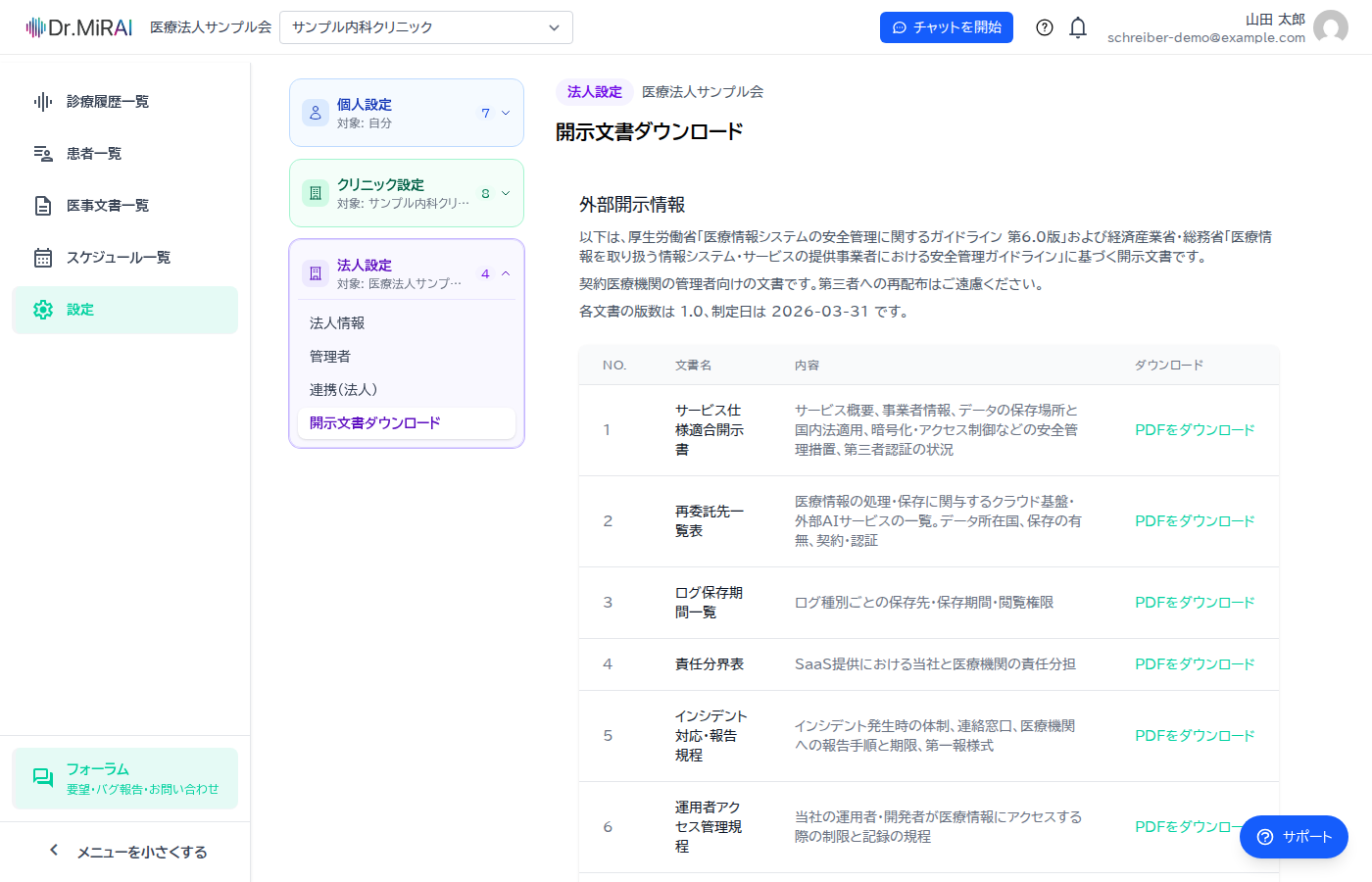Click the スケジュール一覧 calendar icon
Viewport: 1372px width, 882px height.
click(43, 258)
